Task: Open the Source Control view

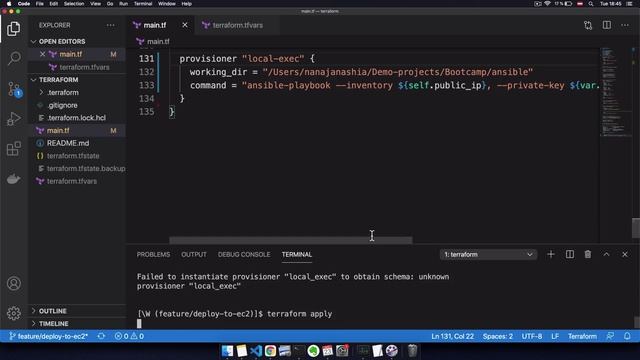Action: [14, 89]
